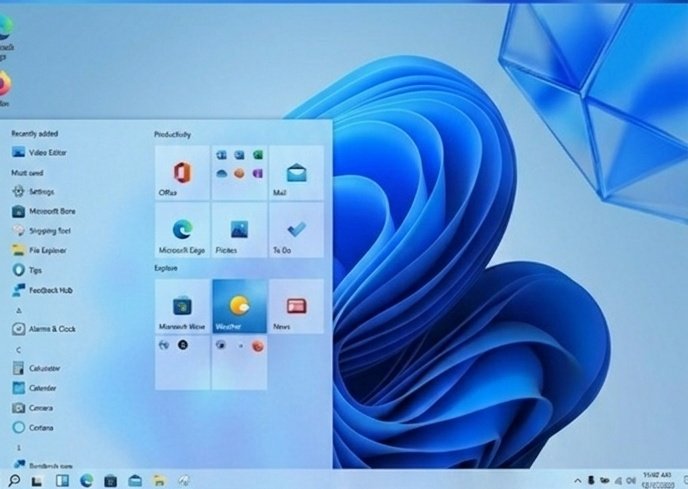Open Calendar in the app list
The height and width of the screenshot is (489, 688).
coord(34,388)
